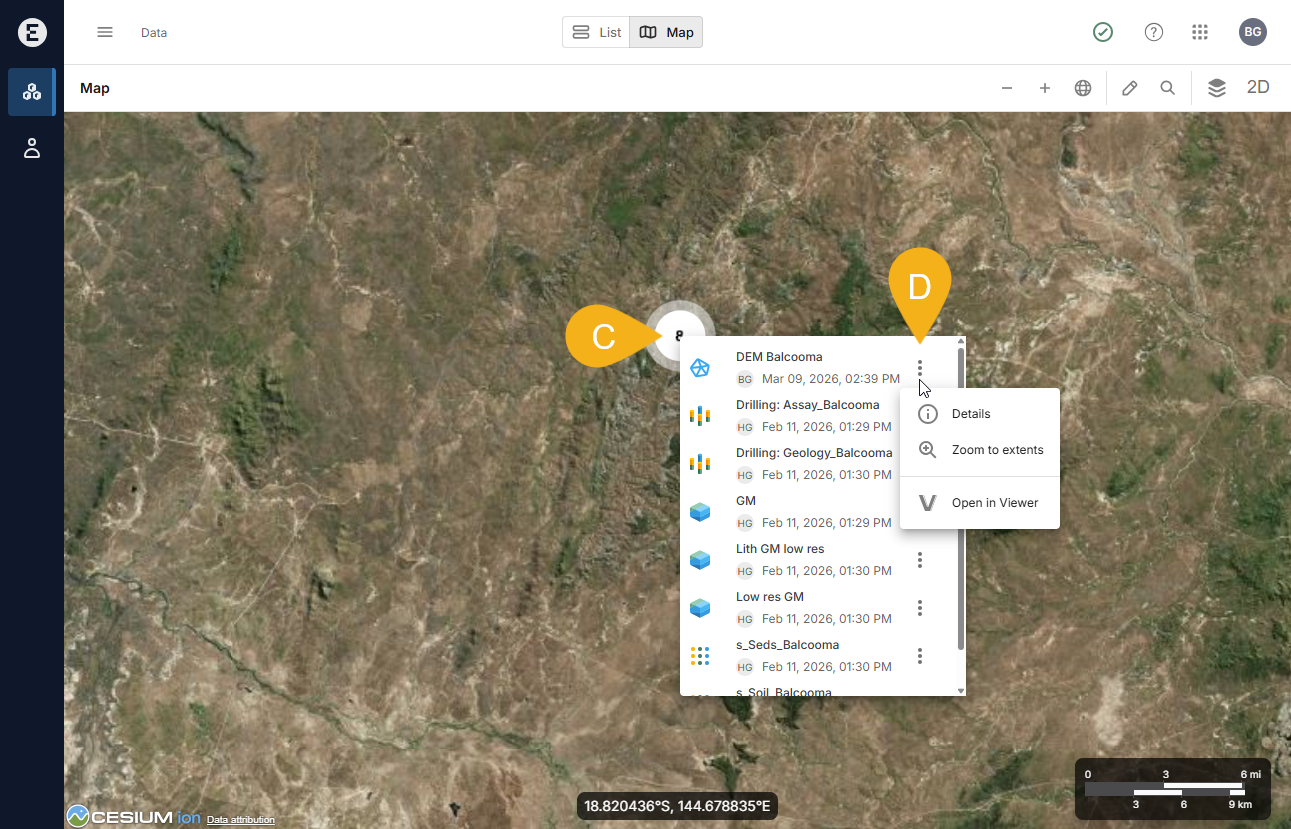Open options menu for s_Seds_Balcooma
The width and height of the screenshot is (1291, 829).
tap(920, 656)
